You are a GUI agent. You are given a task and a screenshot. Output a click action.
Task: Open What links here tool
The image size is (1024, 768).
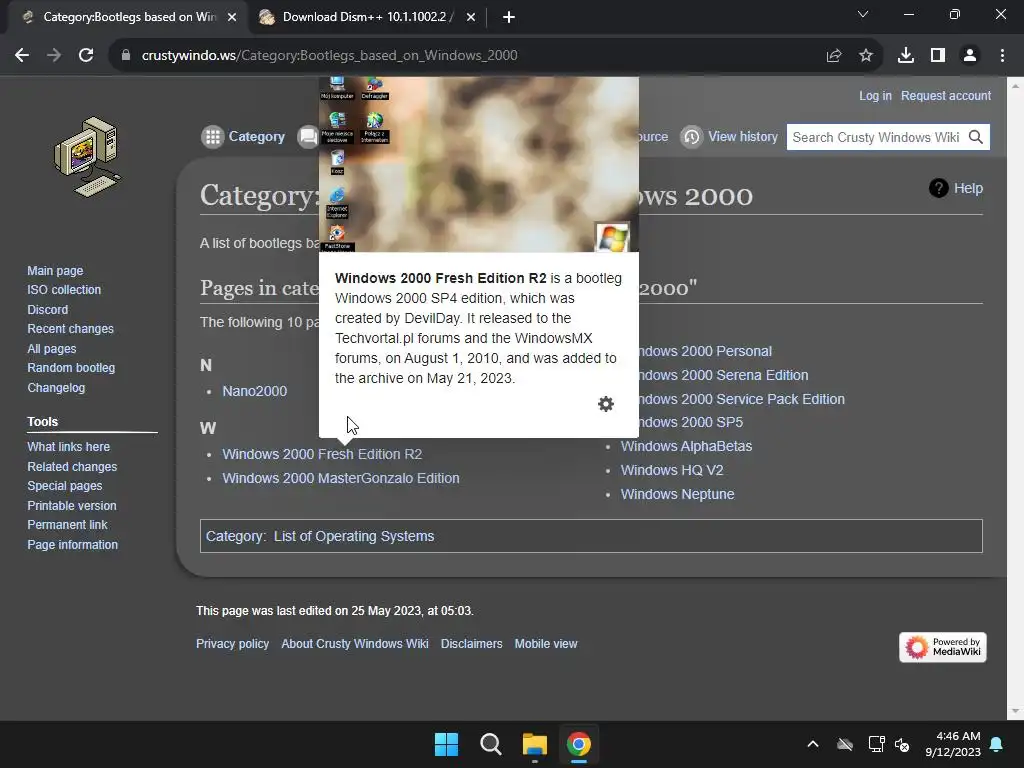click(x=69, y=447)
